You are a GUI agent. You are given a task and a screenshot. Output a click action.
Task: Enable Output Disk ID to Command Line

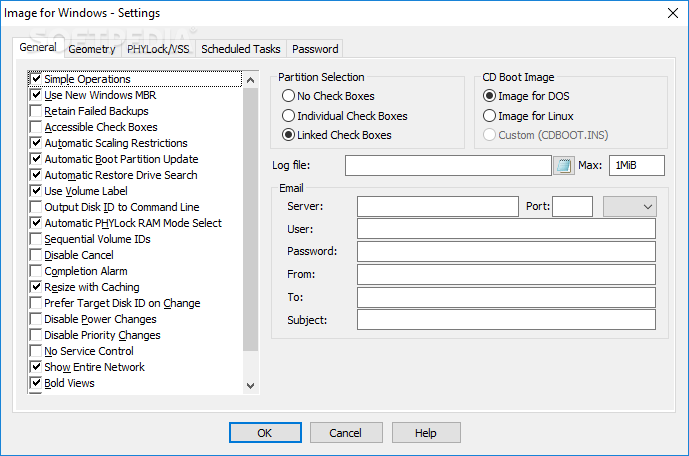click(x=36, y=207)
